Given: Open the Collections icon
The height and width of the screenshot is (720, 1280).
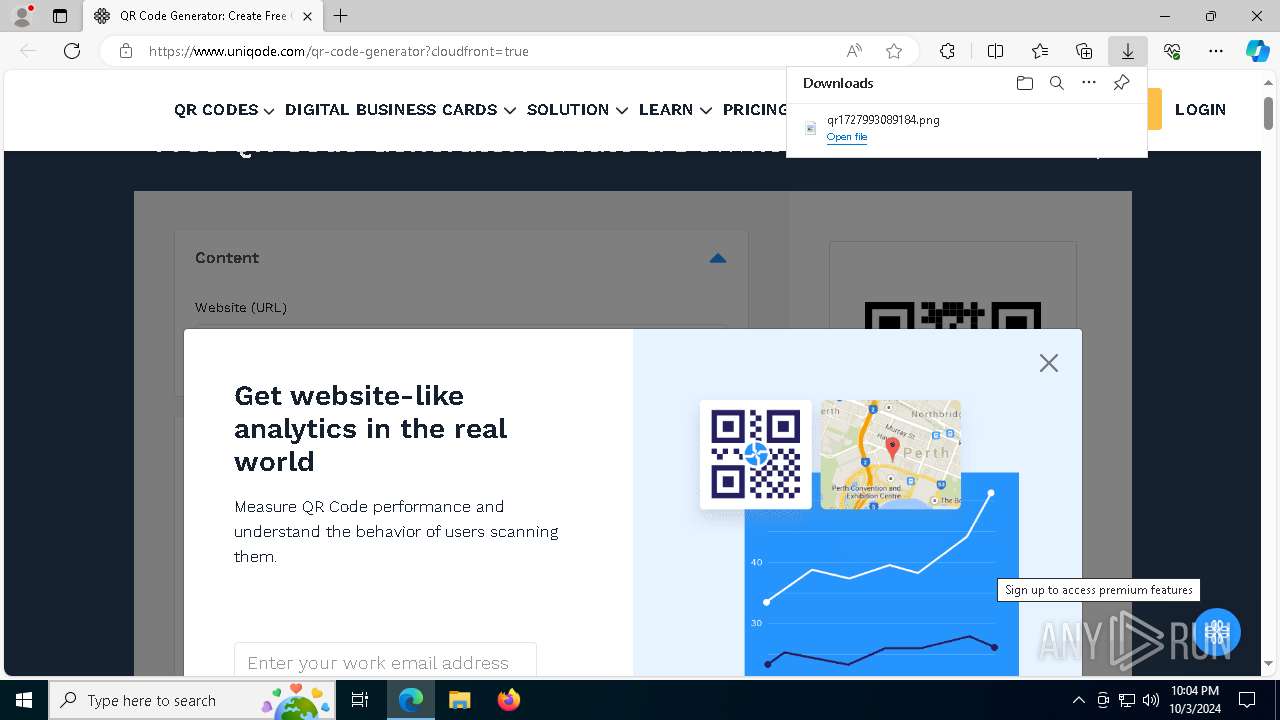Looking at the screenshot, I should tap(1084, 51).
